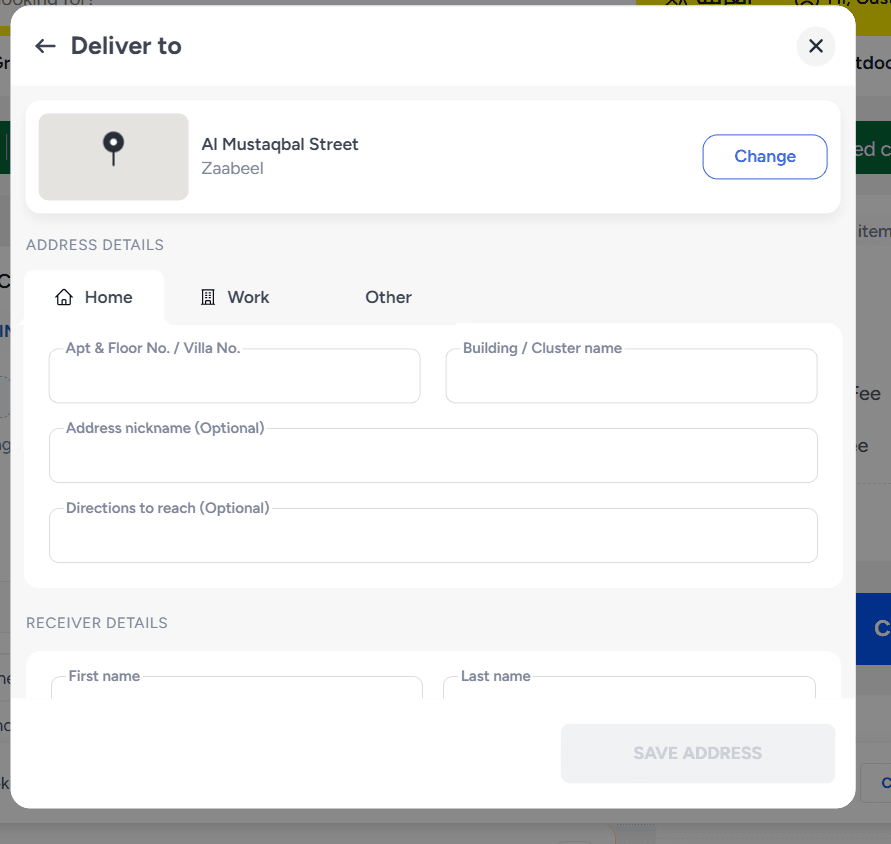Click the Last name field
This screenshot has width=891, height=844.
pyautogui.click(x=629, y=687)
